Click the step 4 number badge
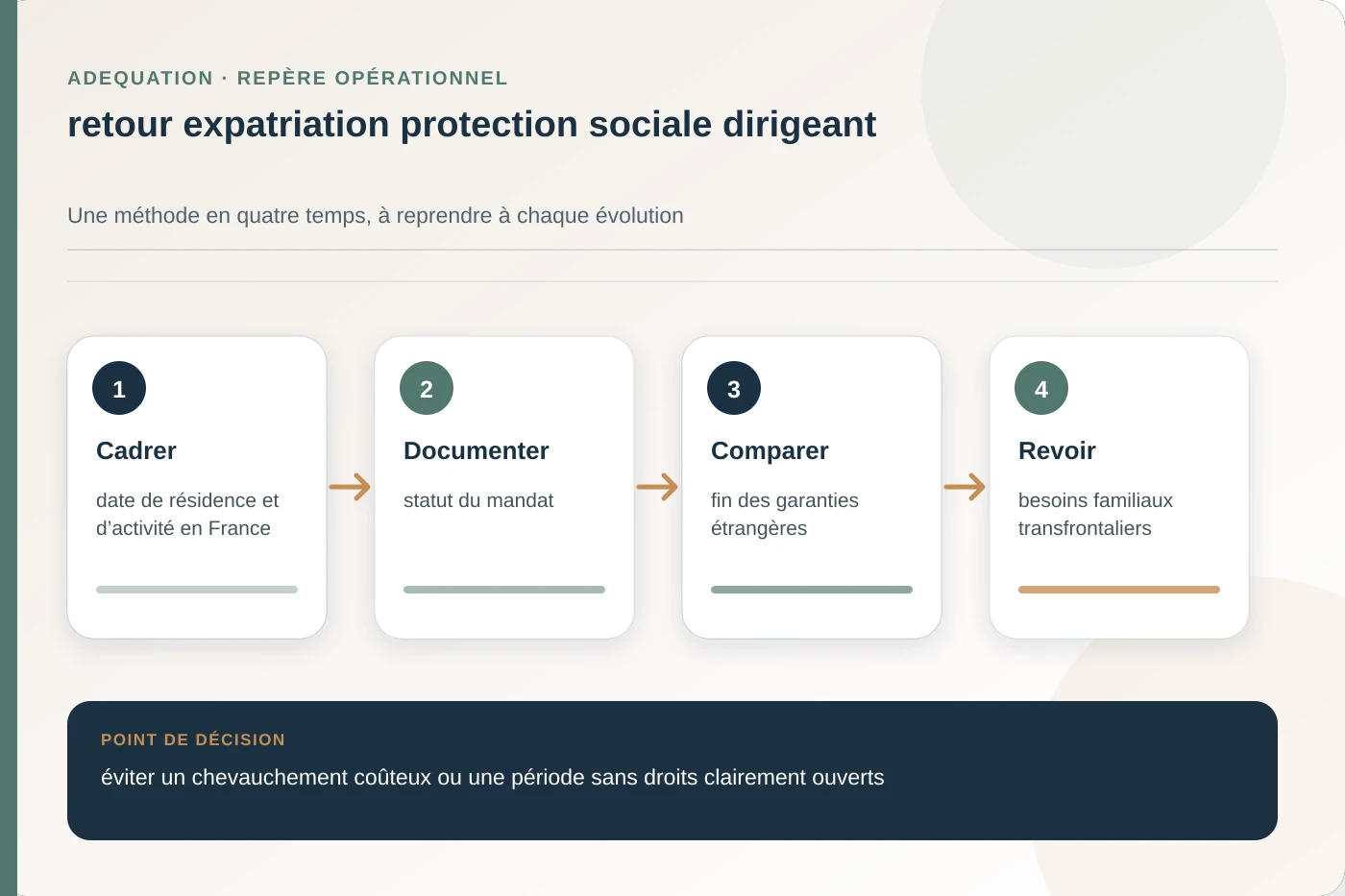Image resolution: width=1345 pixels, height=896 pixels. point(1041,388)
